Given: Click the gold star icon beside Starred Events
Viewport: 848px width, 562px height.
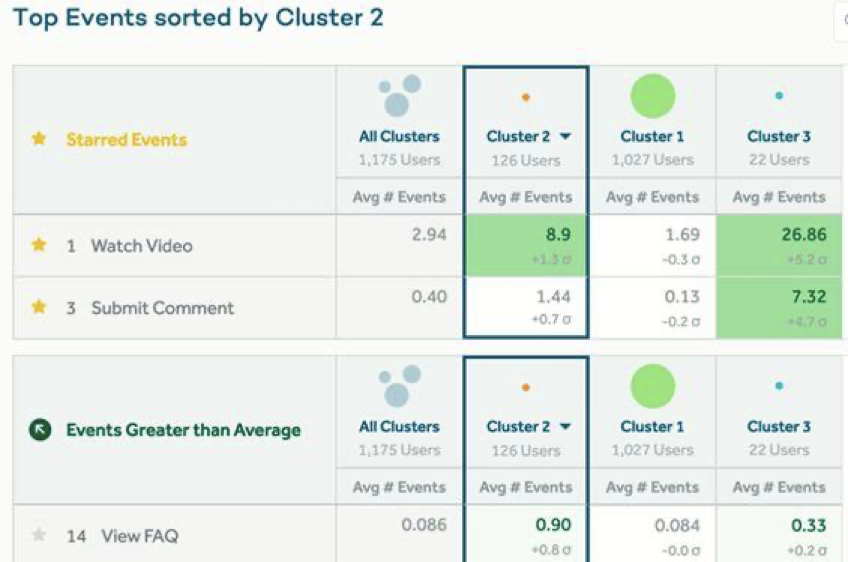Looking at the screenshot, I should coord(39,138).
